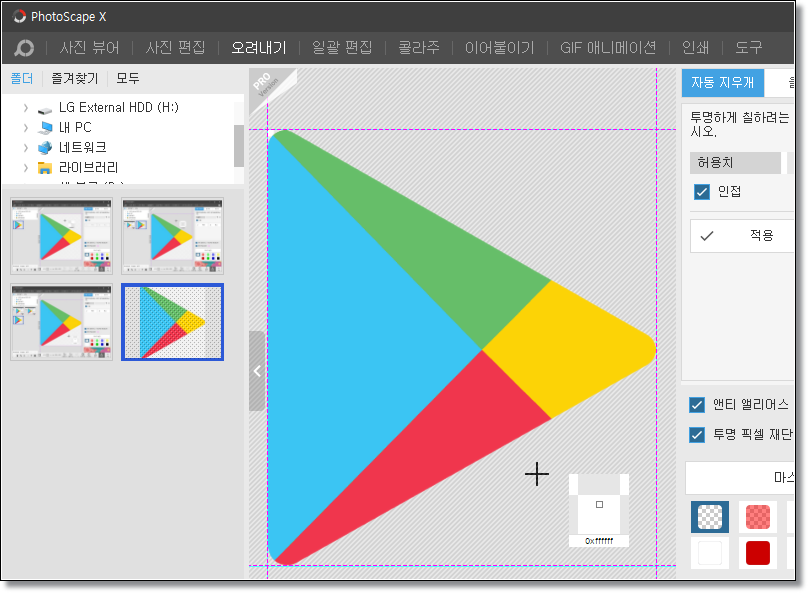This screenshot has width=808, height=608.
Task: Open the first screenshot thumbnail in top row
Action: tap(61, 236)
